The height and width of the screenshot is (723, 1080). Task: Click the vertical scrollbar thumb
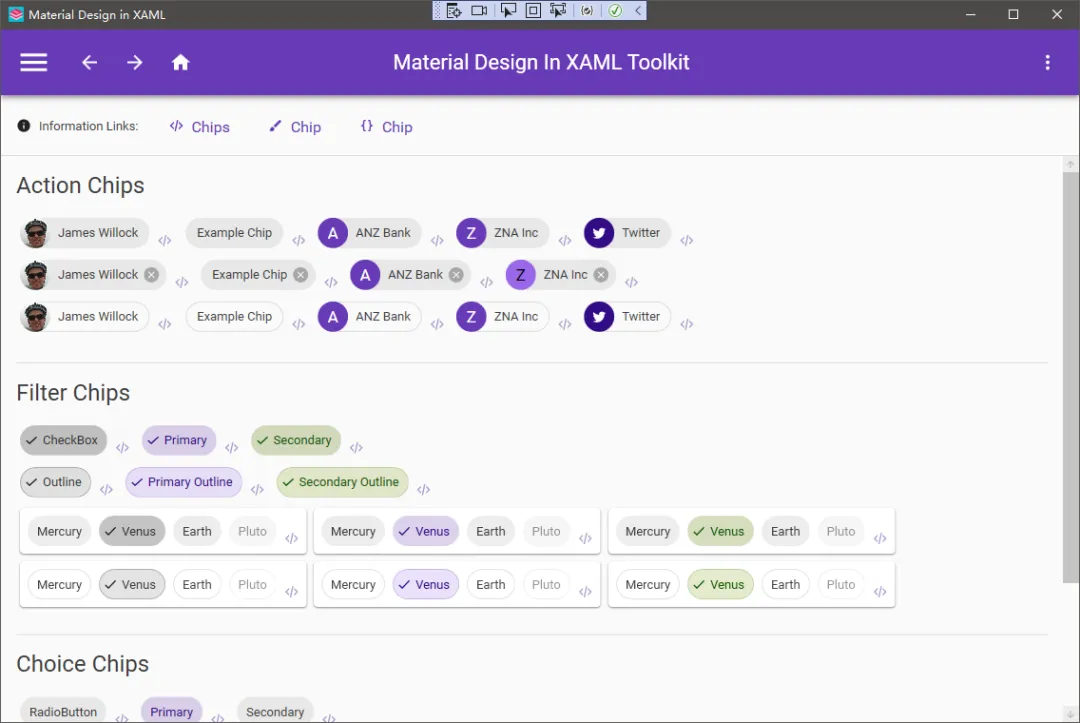pos(1070,377)
